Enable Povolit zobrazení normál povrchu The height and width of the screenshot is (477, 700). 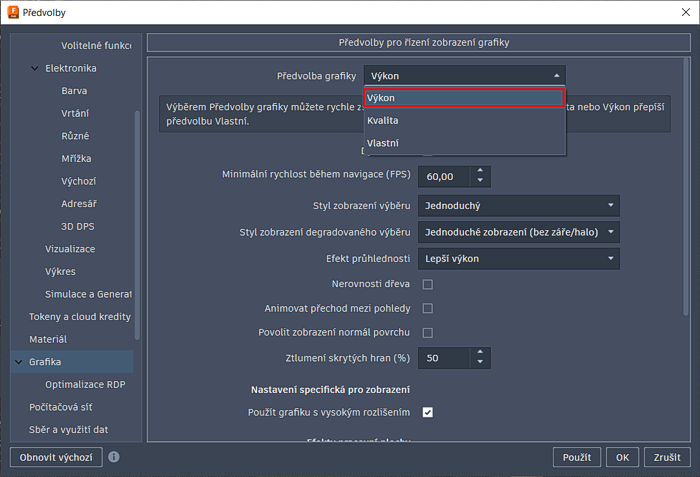click(x=428, y=333)
